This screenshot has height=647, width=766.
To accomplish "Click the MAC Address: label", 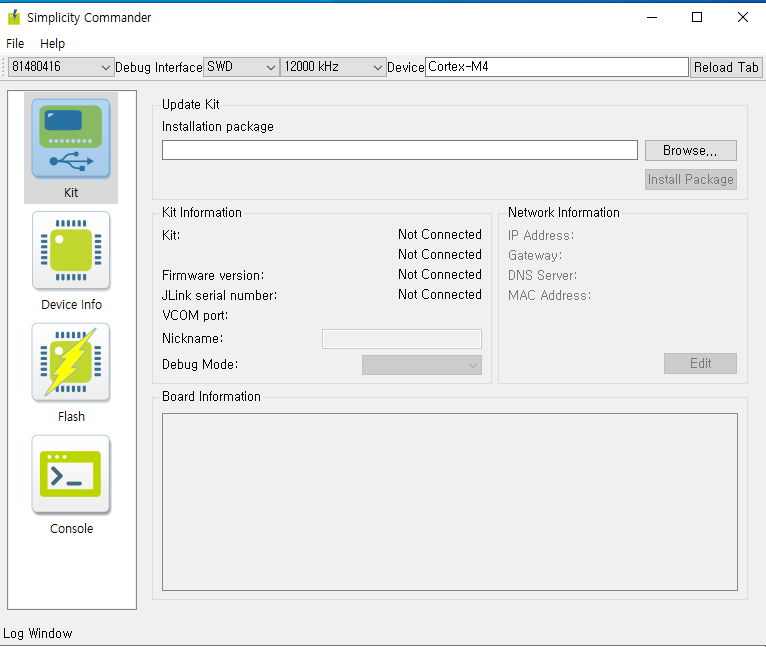I will 549,296.
